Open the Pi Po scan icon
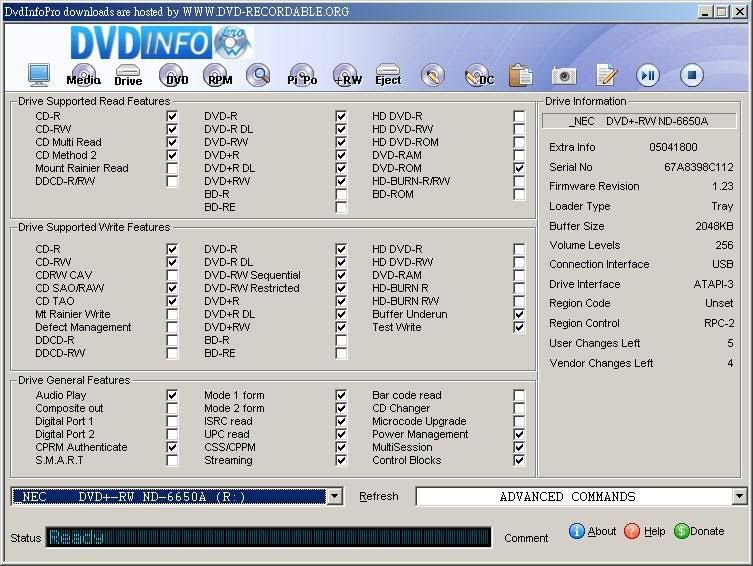The height and width of the screenshot is (566, 753). pos(302,75)
